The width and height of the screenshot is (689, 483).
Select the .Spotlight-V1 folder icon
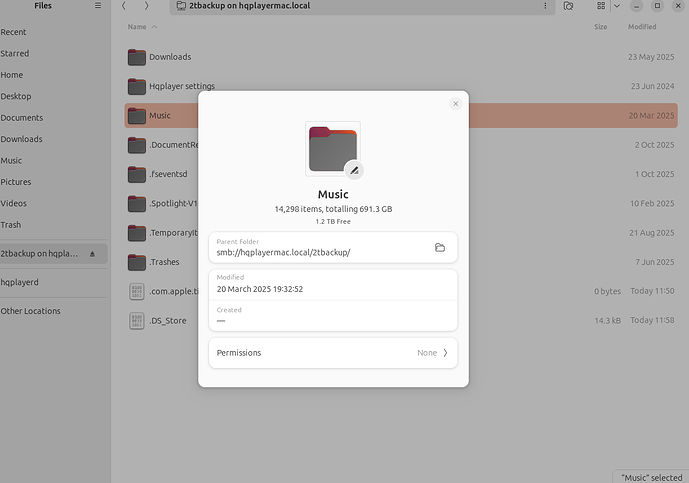click(x=137, y=203)
